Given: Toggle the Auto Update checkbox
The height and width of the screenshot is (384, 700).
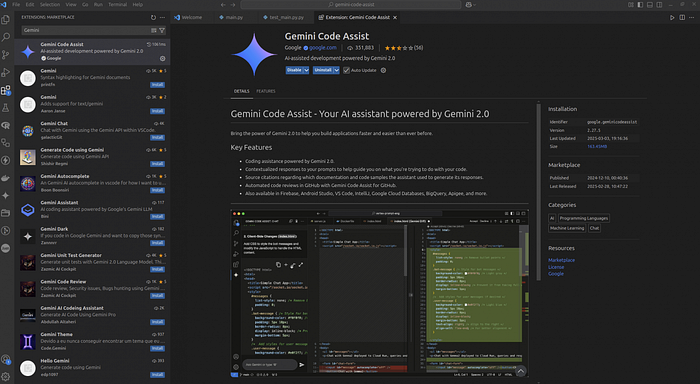Looking at the screenshot, I should (x=346, y=70).
